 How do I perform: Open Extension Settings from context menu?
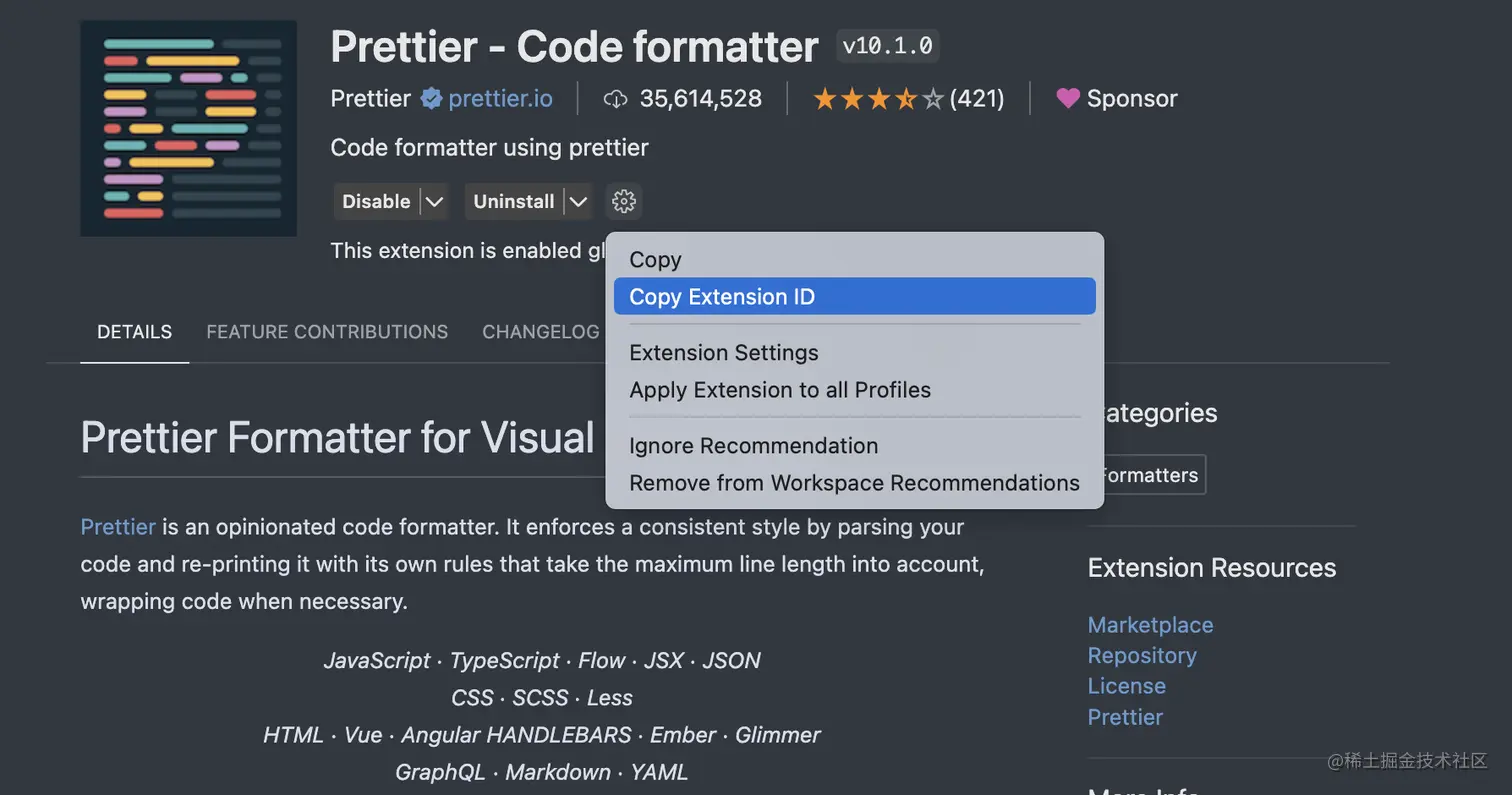(724, 353)
